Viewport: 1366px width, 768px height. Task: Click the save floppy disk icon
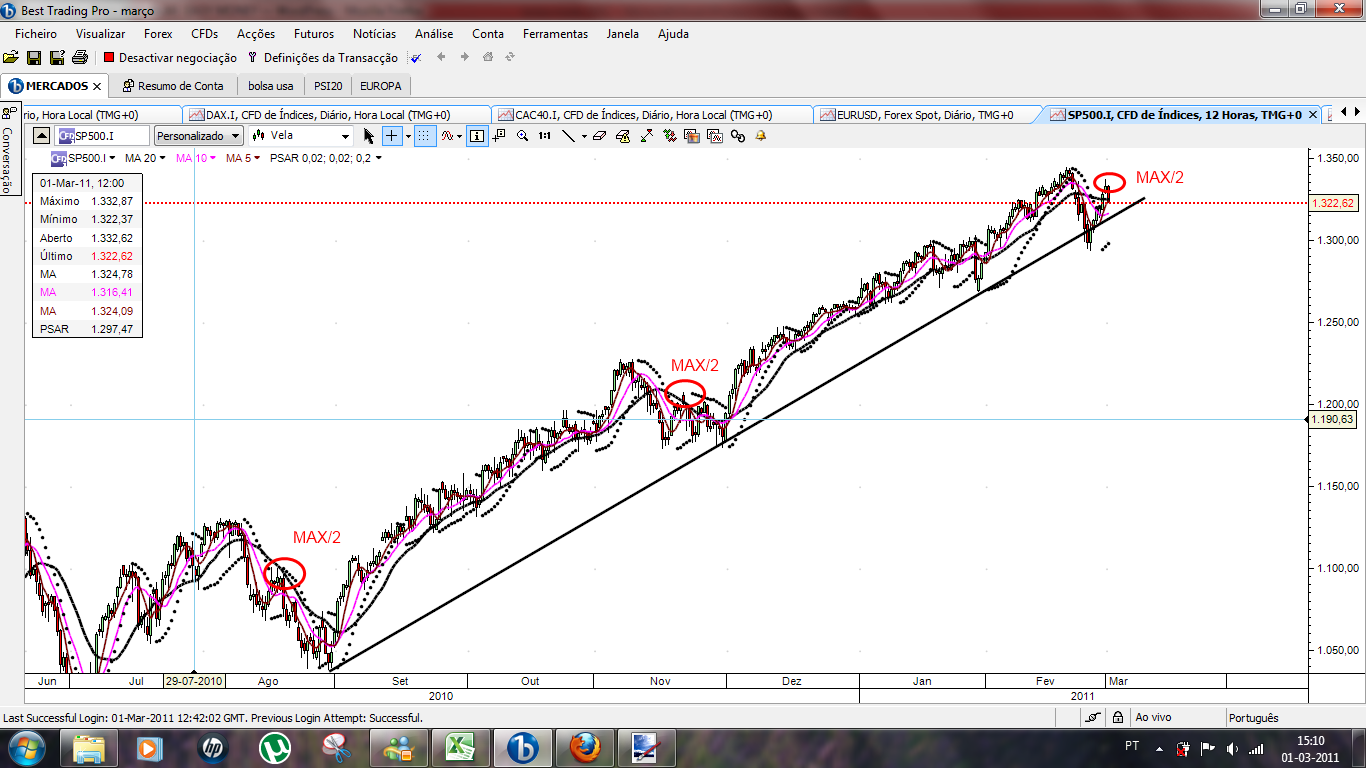(x=34, y=58)
